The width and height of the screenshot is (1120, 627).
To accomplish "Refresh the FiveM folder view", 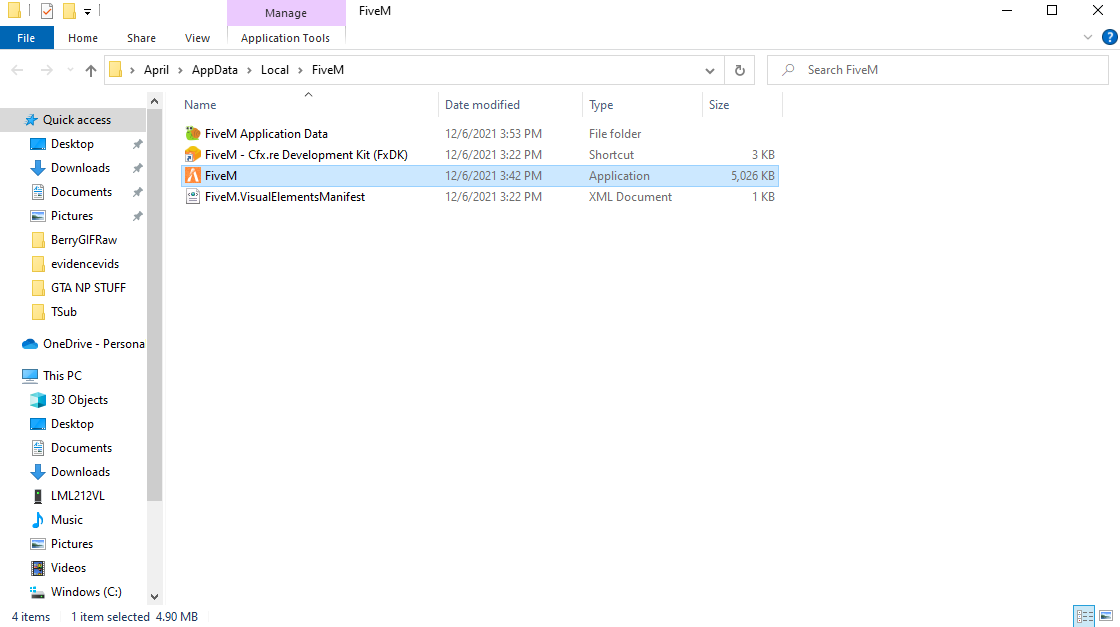I will [x=740, y=70].
